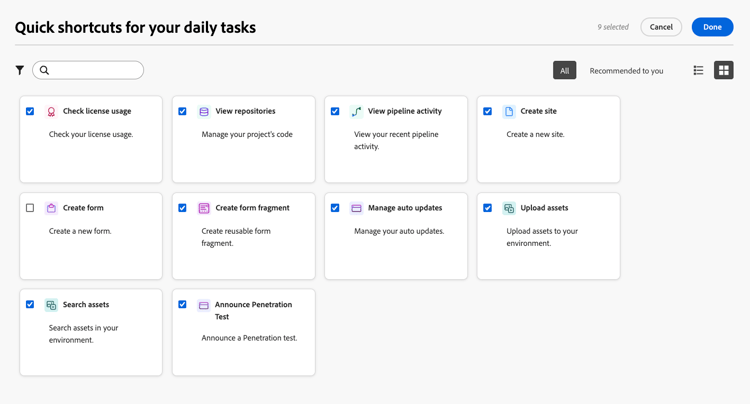Uncheck the Manage auto updates checkbox
750x404 pixels.
point(335,208)
